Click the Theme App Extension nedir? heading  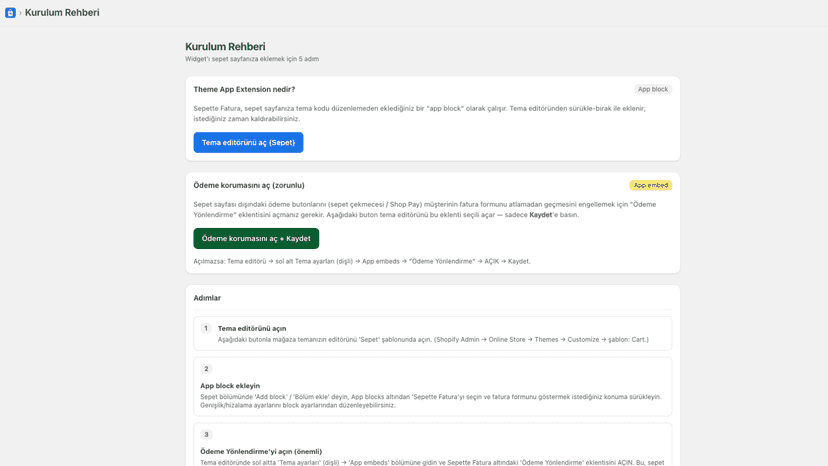point(244,89)
